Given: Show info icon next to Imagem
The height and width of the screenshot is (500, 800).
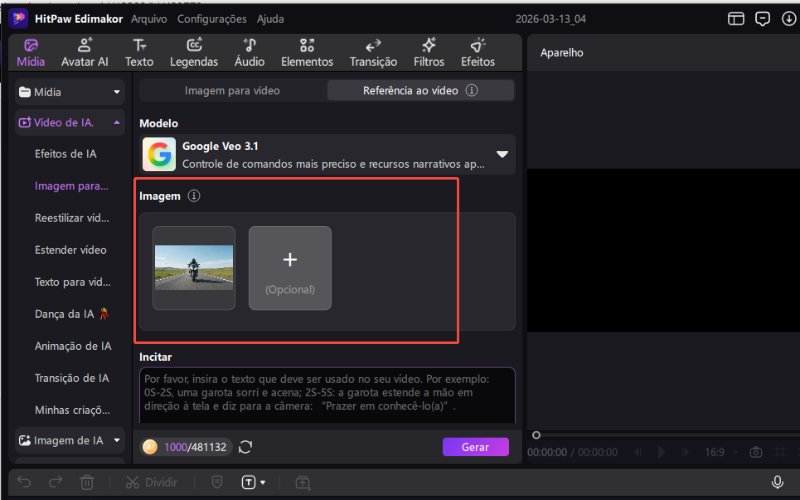Looking at the screenshot, I should [x=194, y=195].
